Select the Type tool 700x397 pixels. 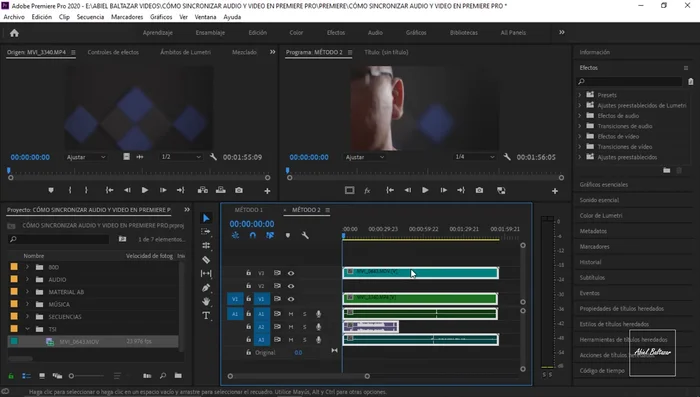(206, 316)
